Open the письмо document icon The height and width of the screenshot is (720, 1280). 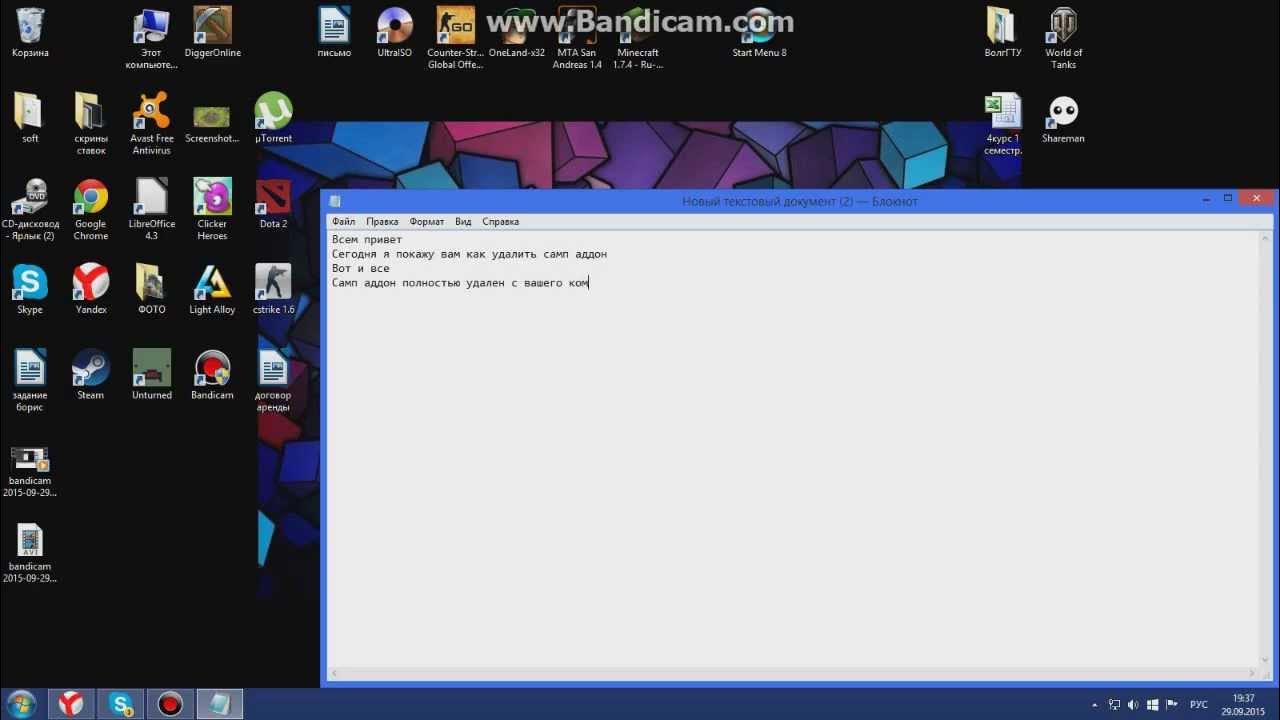coord(334,32)
